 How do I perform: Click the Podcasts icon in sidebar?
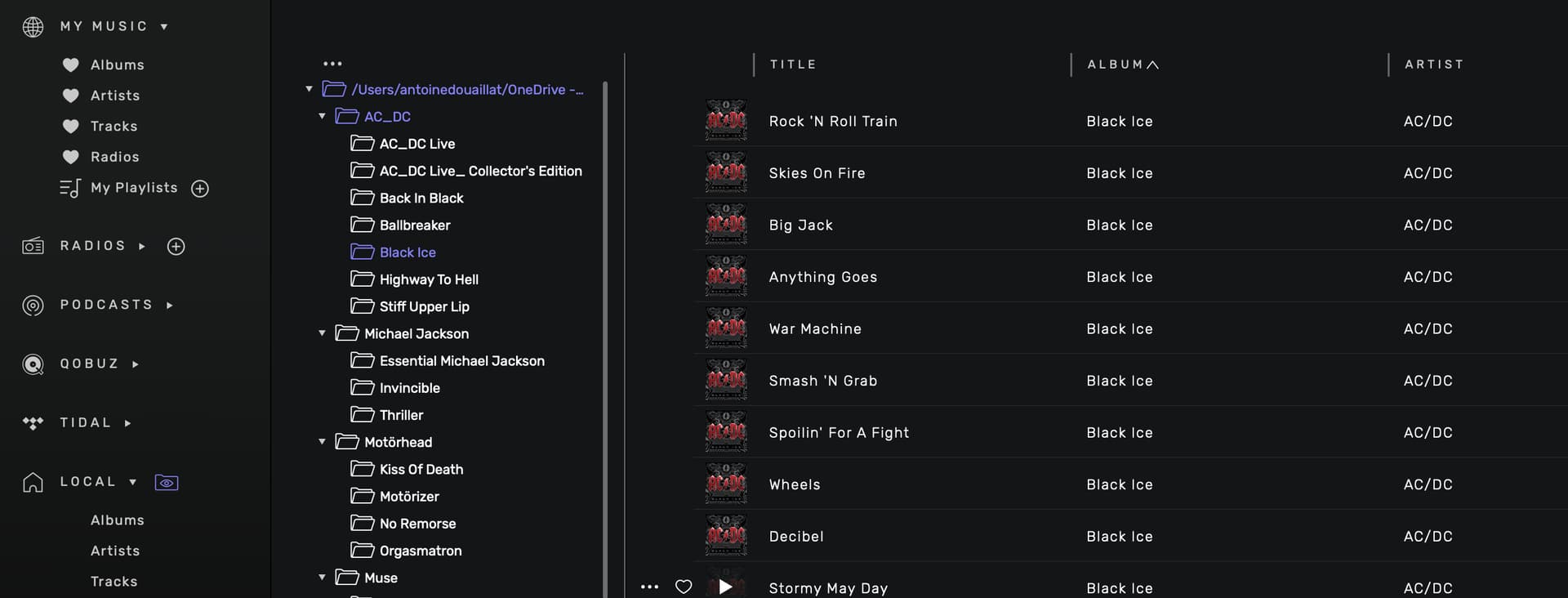click(x=33, y=306)
